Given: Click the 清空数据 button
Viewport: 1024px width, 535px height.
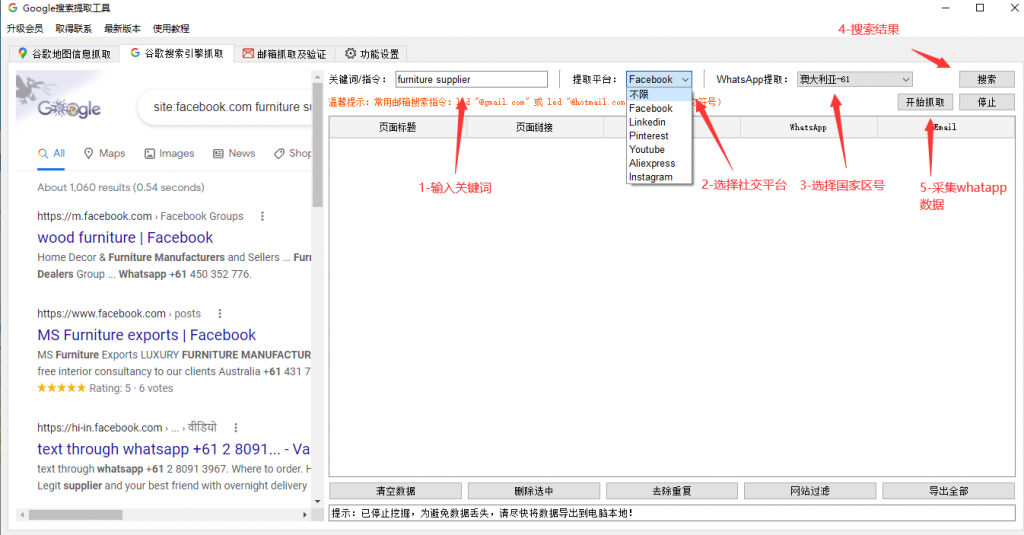Looking at the screenshot, I should pos(395,491).
